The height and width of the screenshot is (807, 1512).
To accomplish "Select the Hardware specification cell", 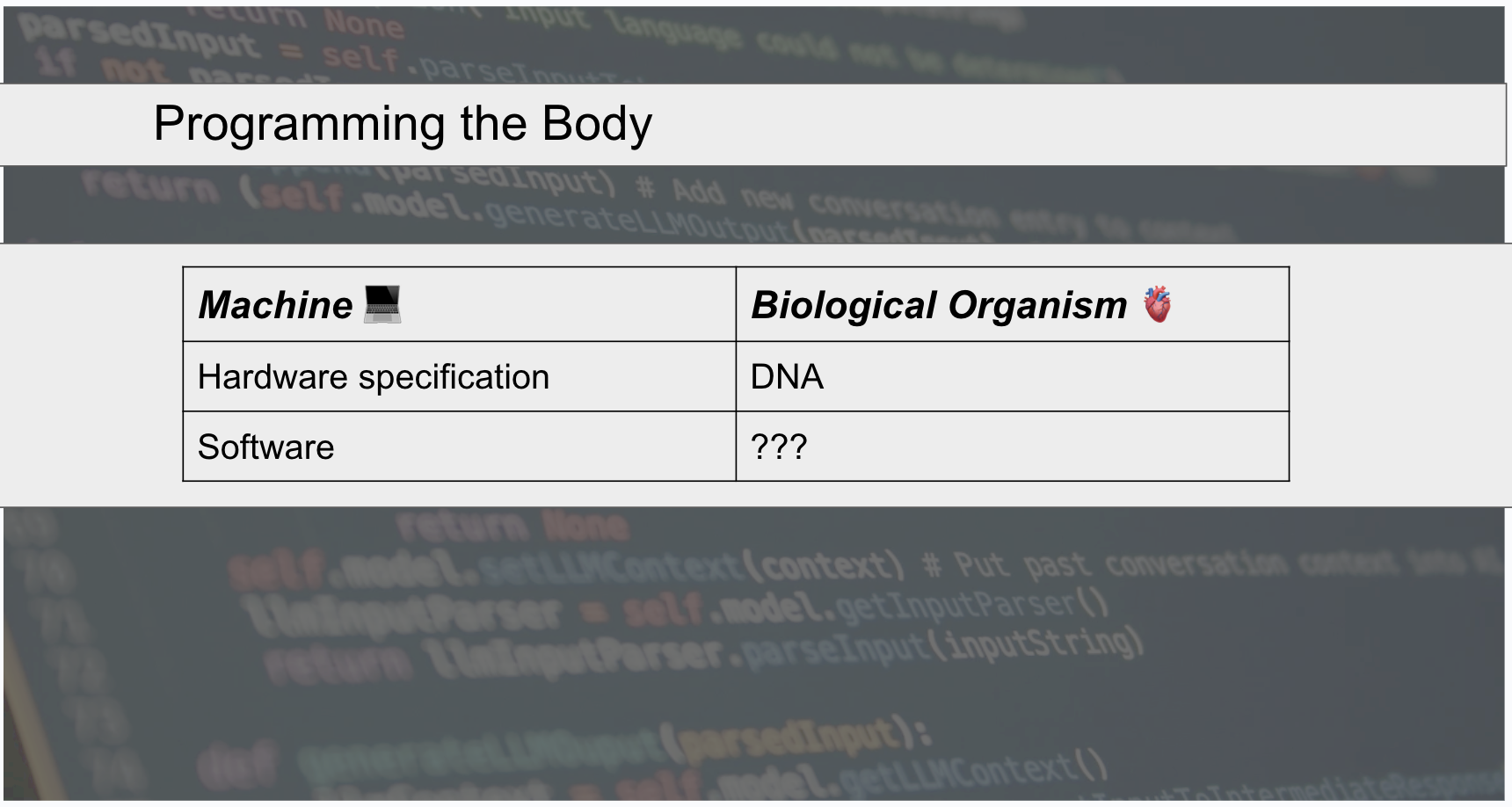I will pos(374,377).
